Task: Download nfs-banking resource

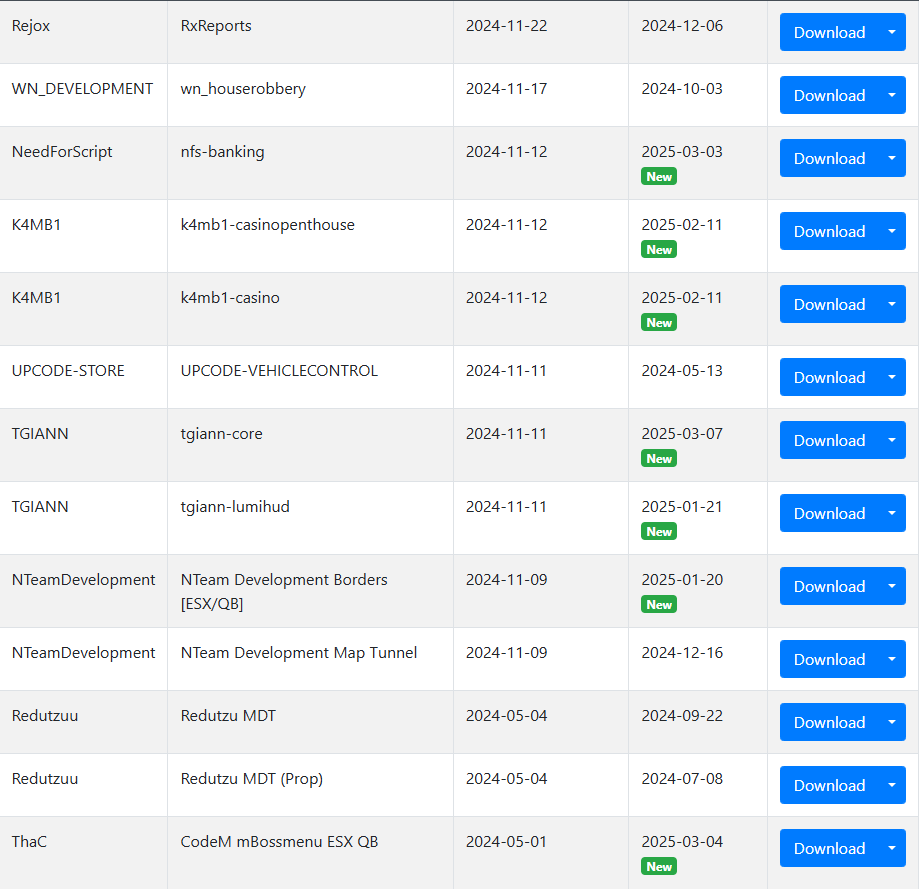Action: click(829, 158)
